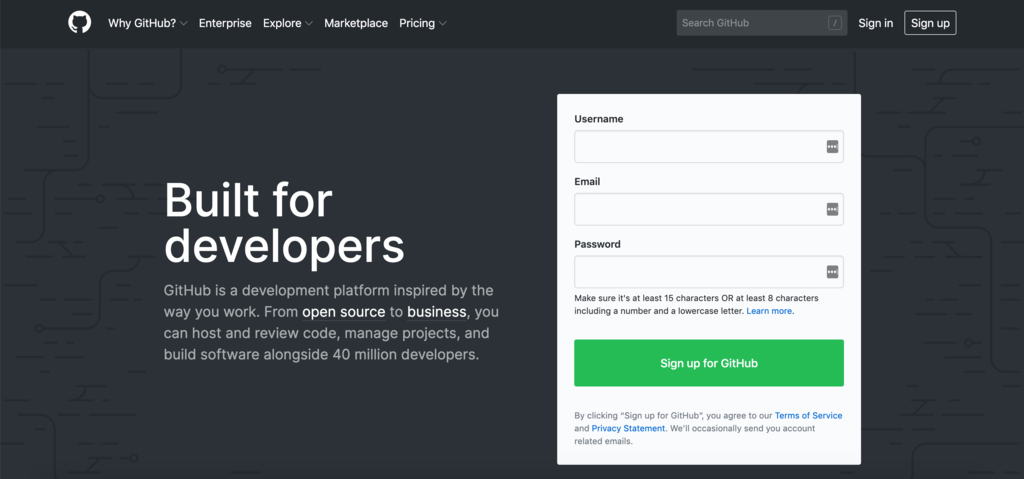
Task: Open the Pricing dropdown menu
Action: click(423, 23)
